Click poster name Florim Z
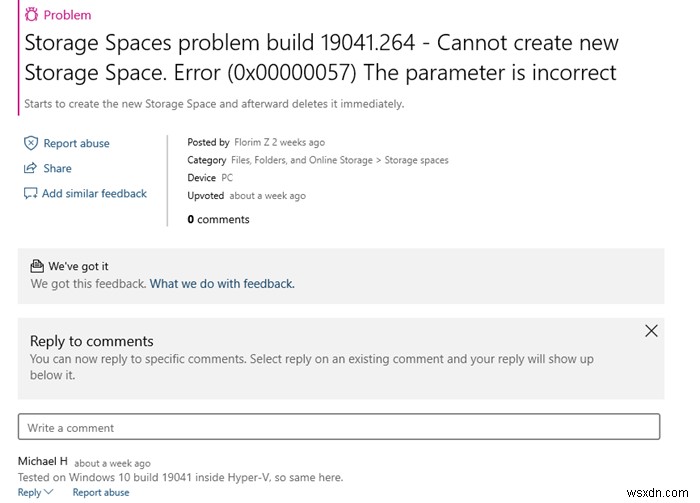 click(x=254, y=143)
